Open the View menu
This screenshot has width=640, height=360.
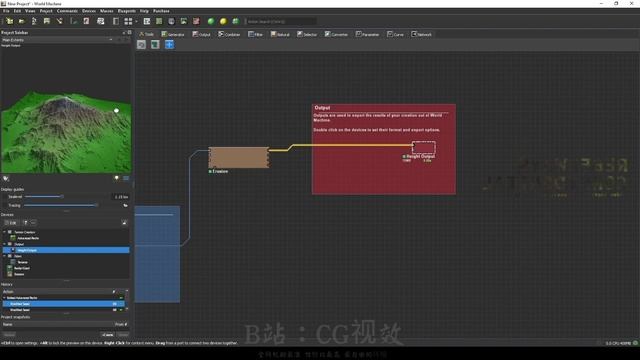point(30,11)
